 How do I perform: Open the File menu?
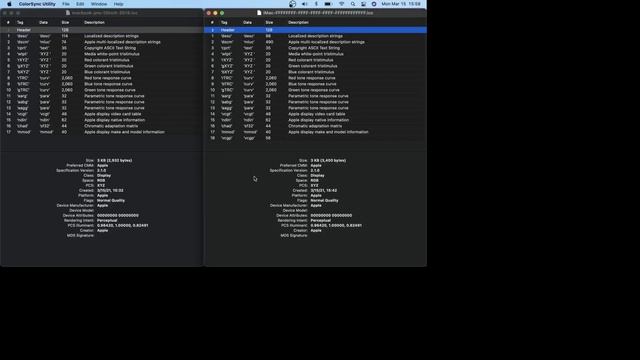click(x=66, y=4)
